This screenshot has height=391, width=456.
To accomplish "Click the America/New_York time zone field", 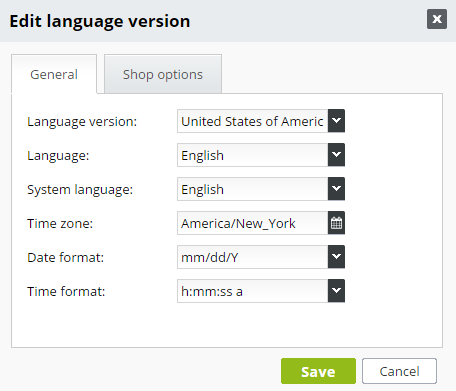I will point(252,223).
